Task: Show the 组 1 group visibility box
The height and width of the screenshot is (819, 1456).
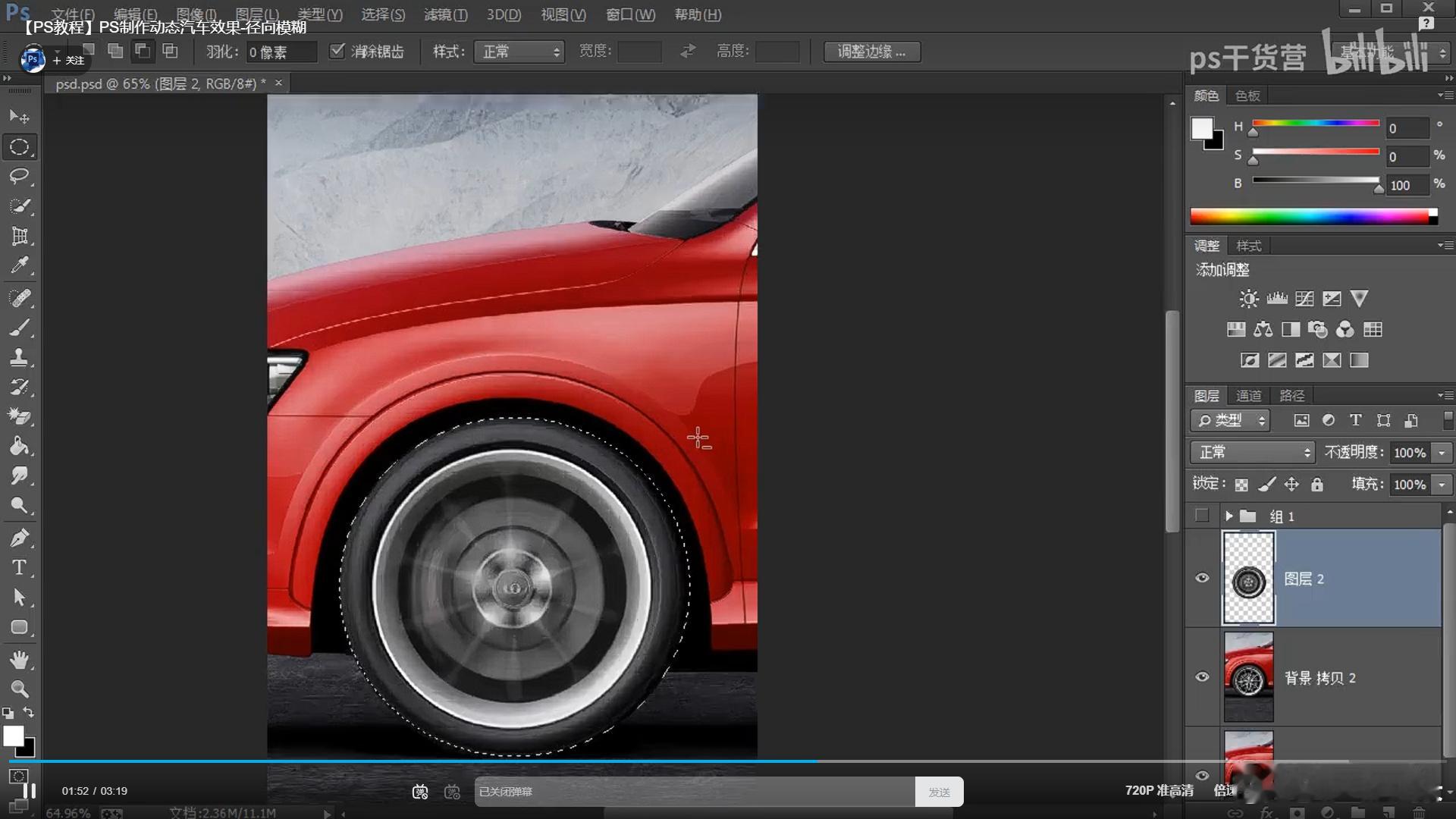Action: pos(1202,516)
